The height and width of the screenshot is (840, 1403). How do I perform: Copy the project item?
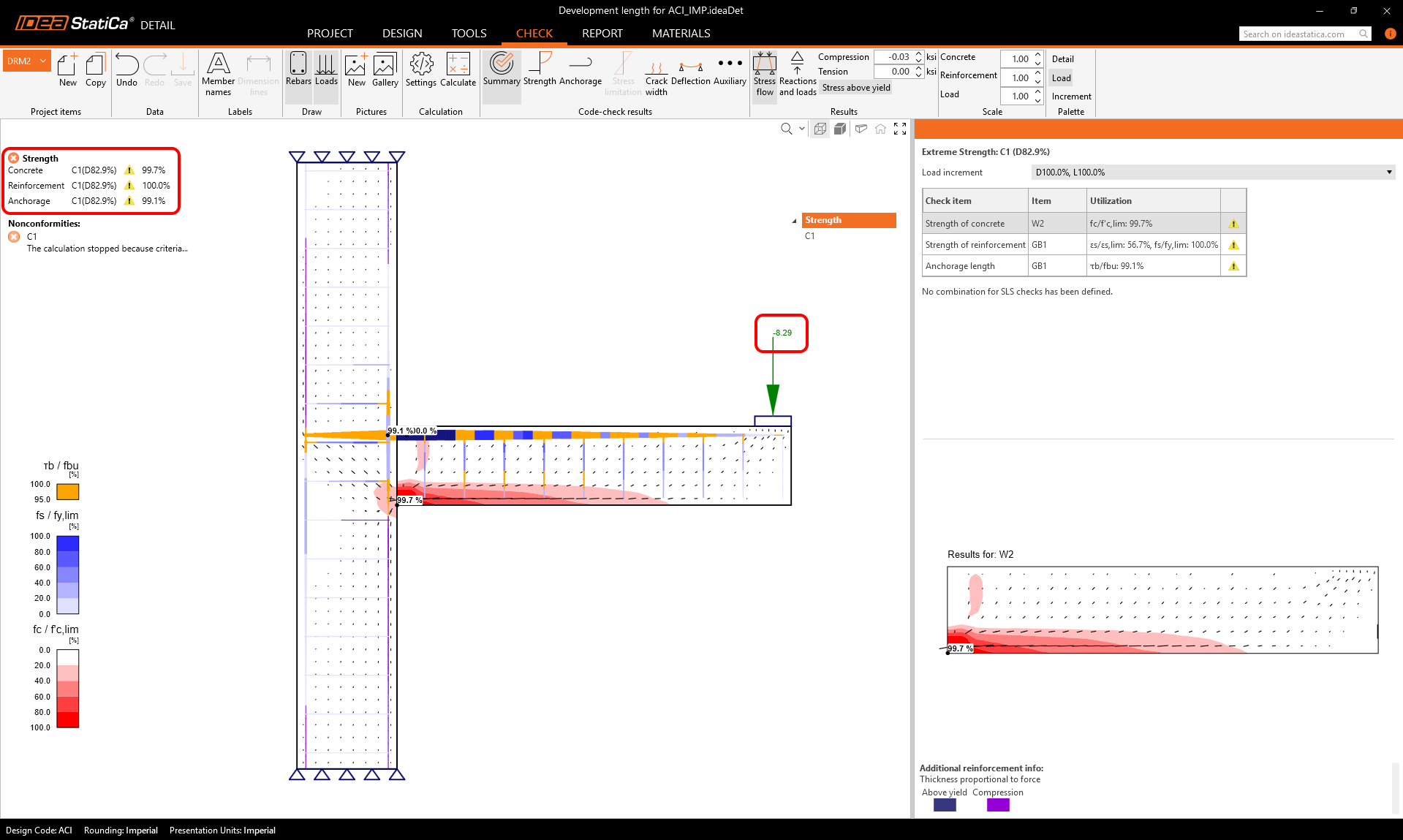pos(96,70)
